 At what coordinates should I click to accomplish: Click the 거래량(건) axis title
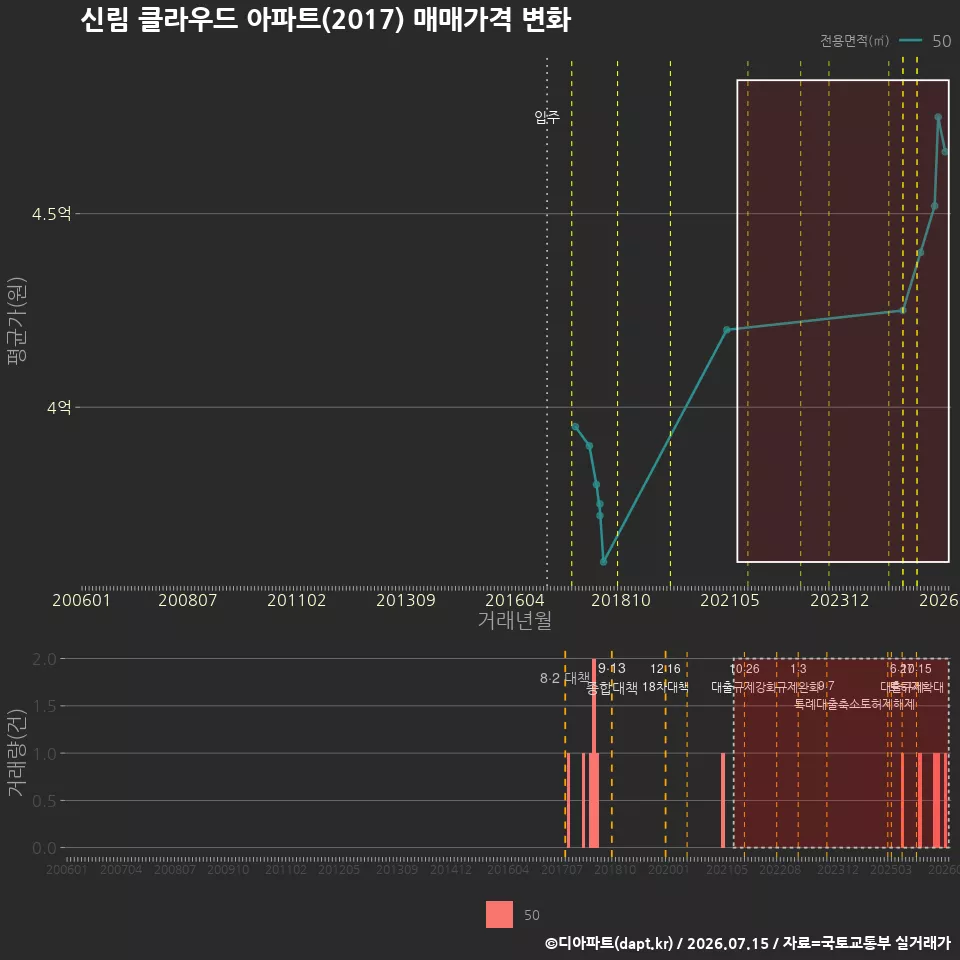tap(17, 753)
